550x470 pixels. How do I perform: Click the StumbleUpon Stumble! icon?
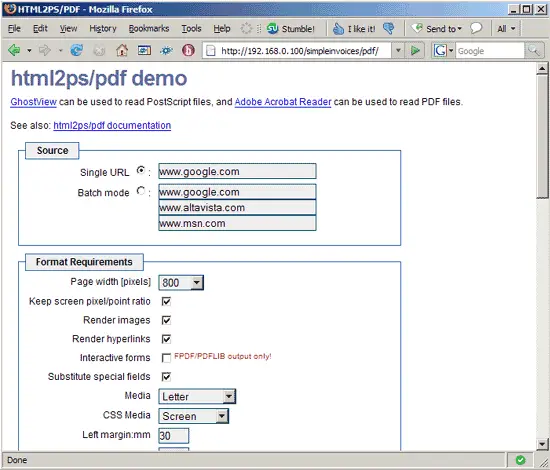tap(273, 28)
